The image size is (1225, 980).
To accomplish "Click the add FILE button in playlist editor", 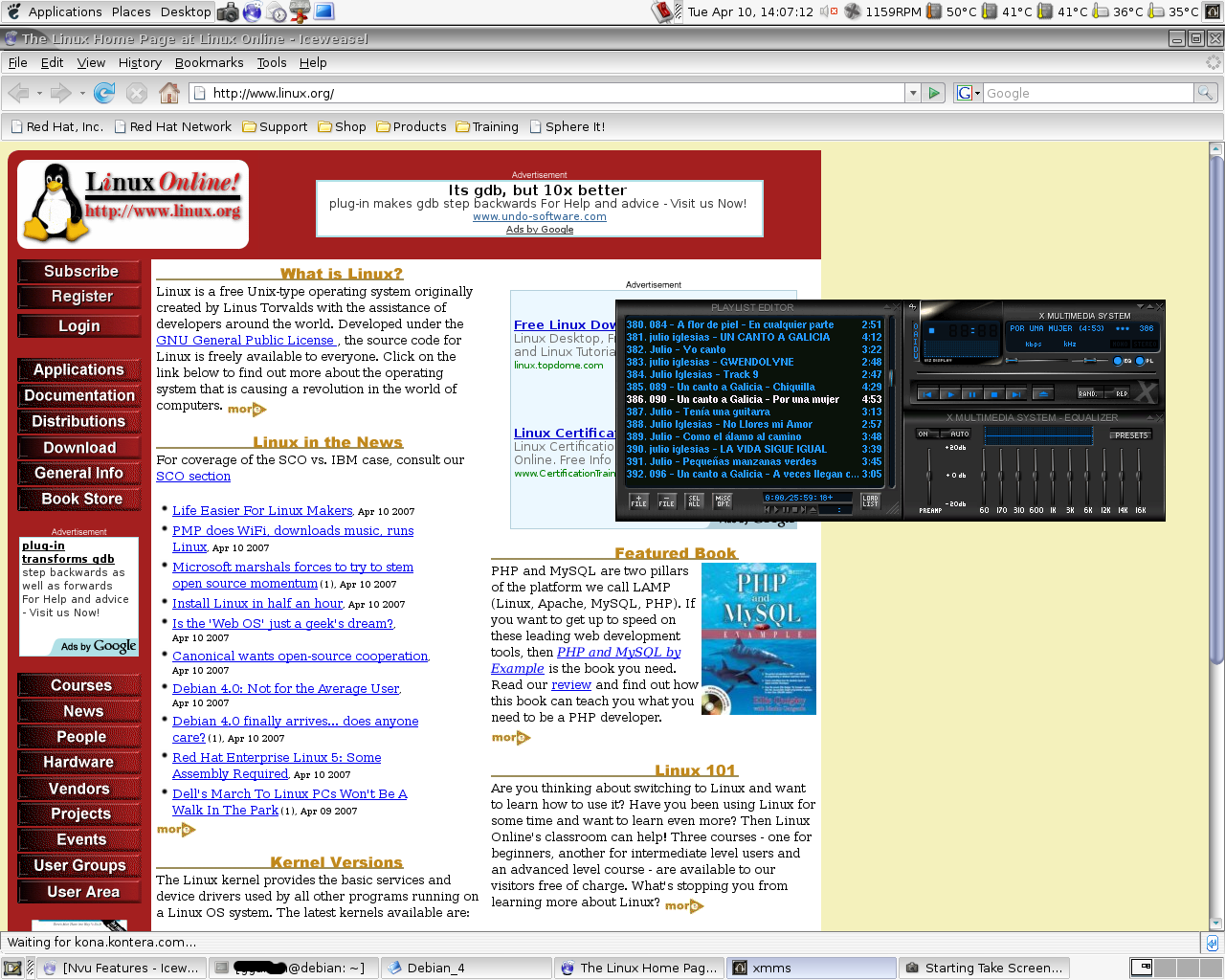I will coord(638,501).
